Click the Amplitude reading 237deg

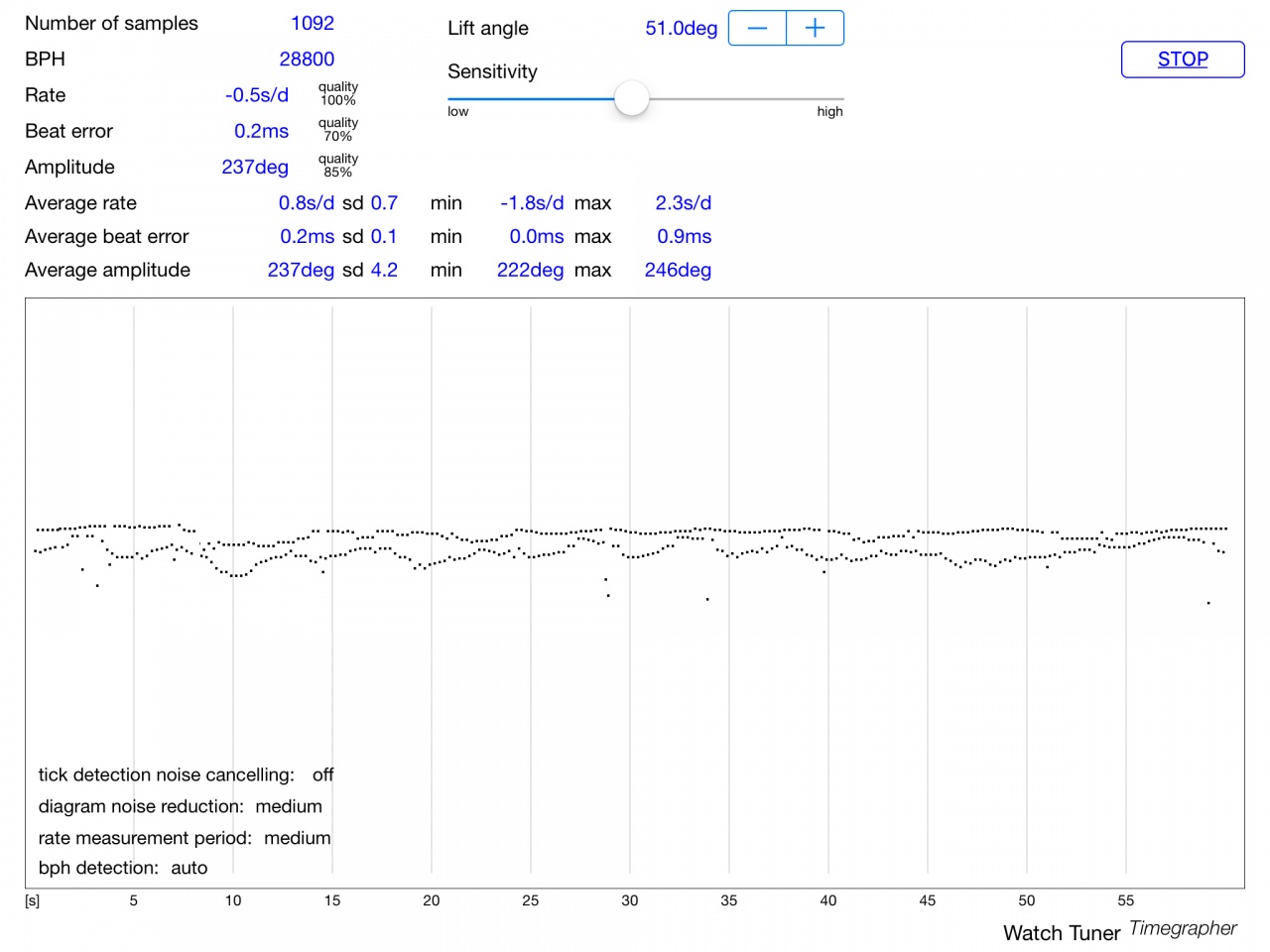point(255,167)
